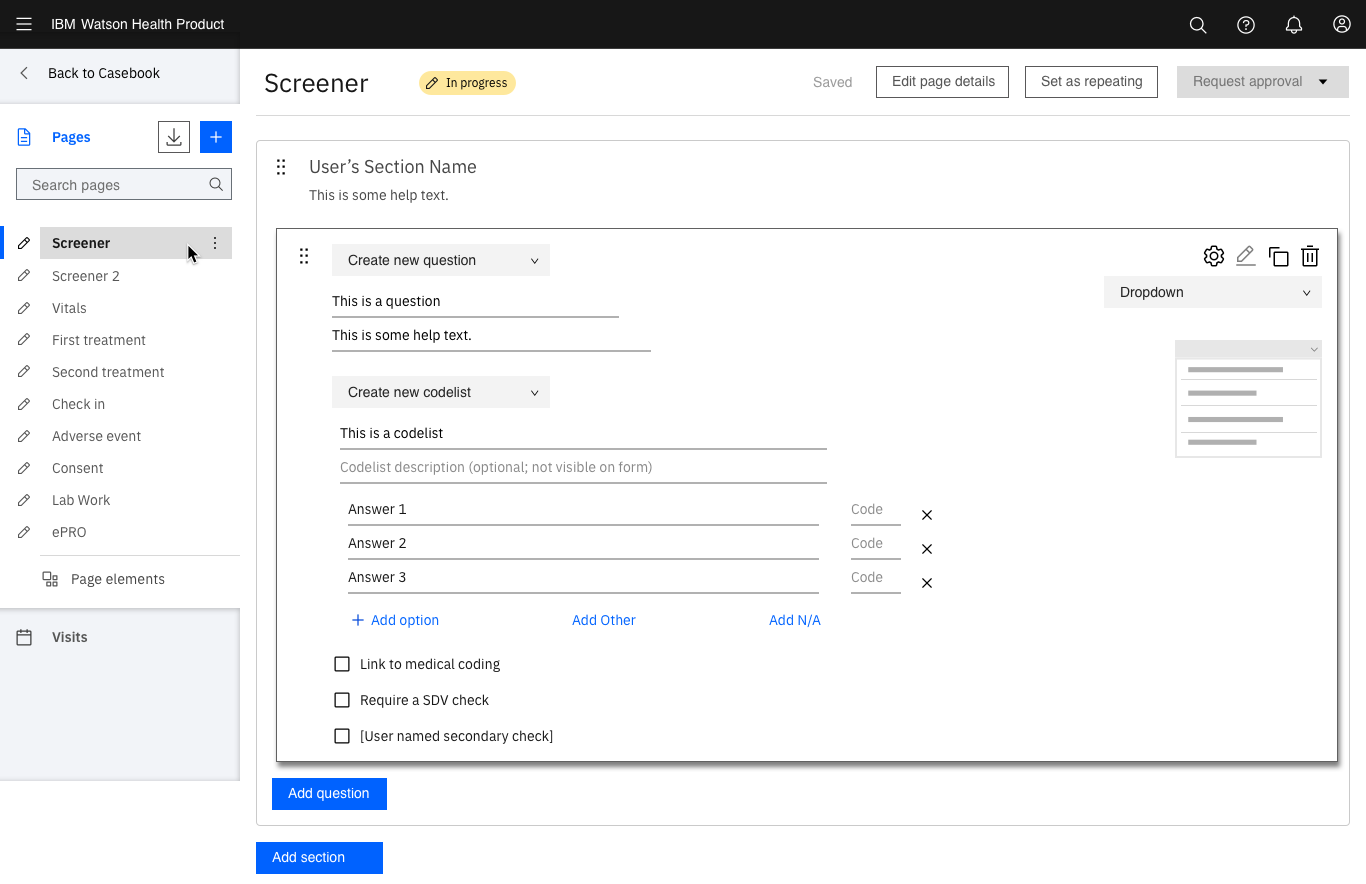Duplicate the question with copy icon
The image size is (1366, 884).
(x=1278, y=257)
